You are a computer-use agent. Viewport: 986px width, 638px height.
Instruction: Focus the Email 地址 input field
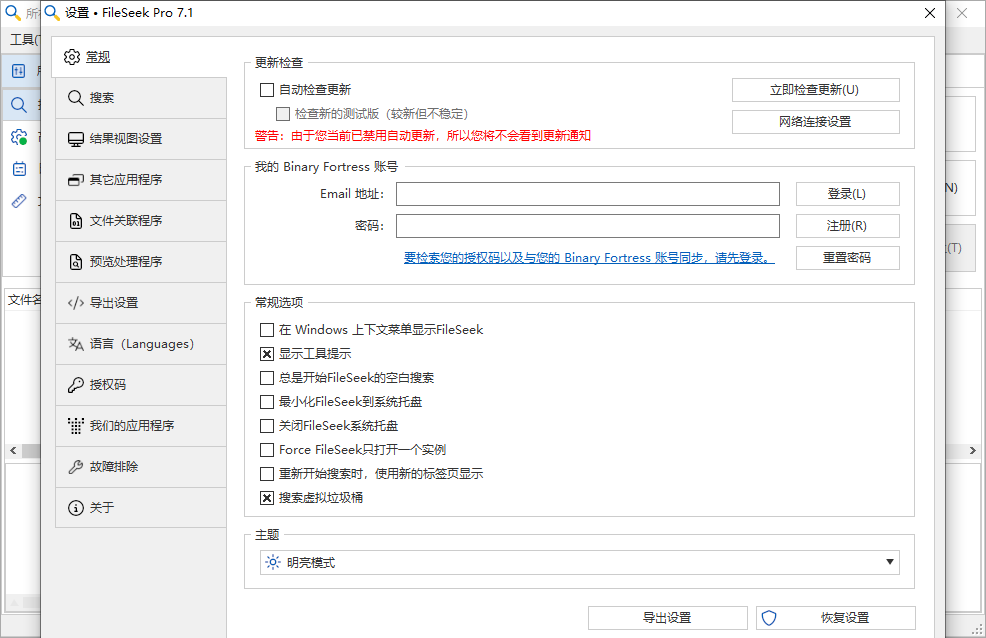click(x=588, y=194)
